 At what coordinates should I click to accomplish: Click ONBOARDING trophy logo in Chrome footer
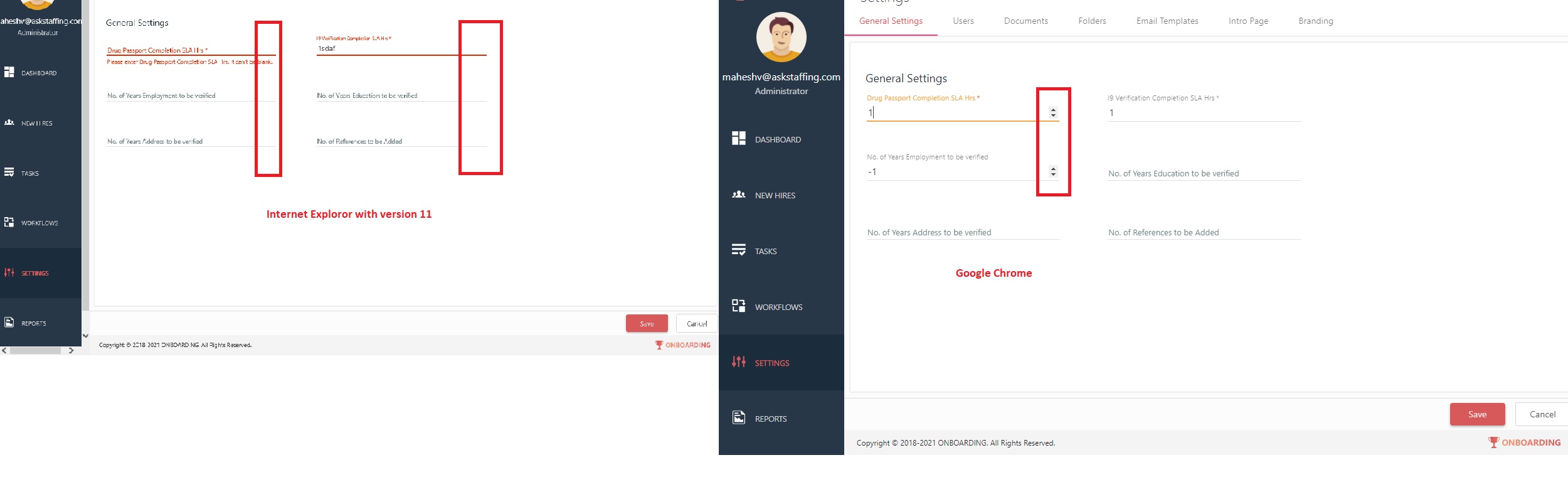[1524, 442]
